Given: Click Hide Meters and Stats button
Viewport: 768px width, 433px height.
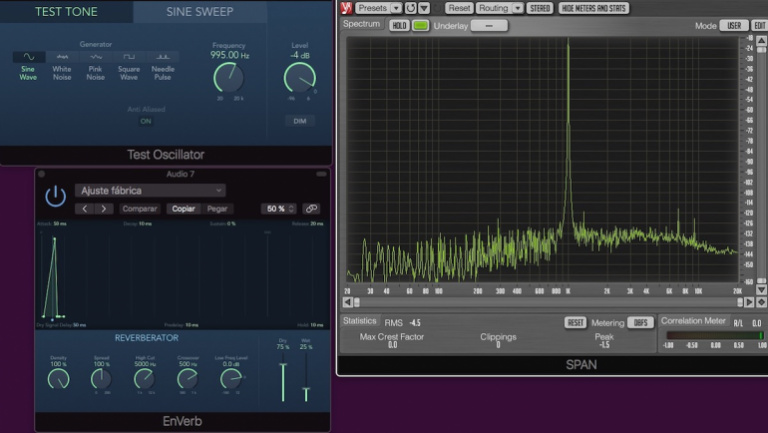Looking at the screenshot, I should 594,8.
